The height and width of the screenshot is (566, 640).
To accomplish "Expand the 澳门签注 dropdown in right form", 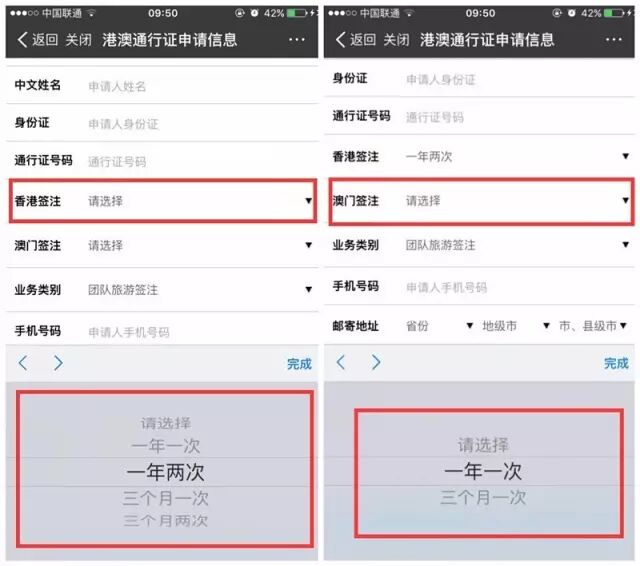I will coord(481,201).
